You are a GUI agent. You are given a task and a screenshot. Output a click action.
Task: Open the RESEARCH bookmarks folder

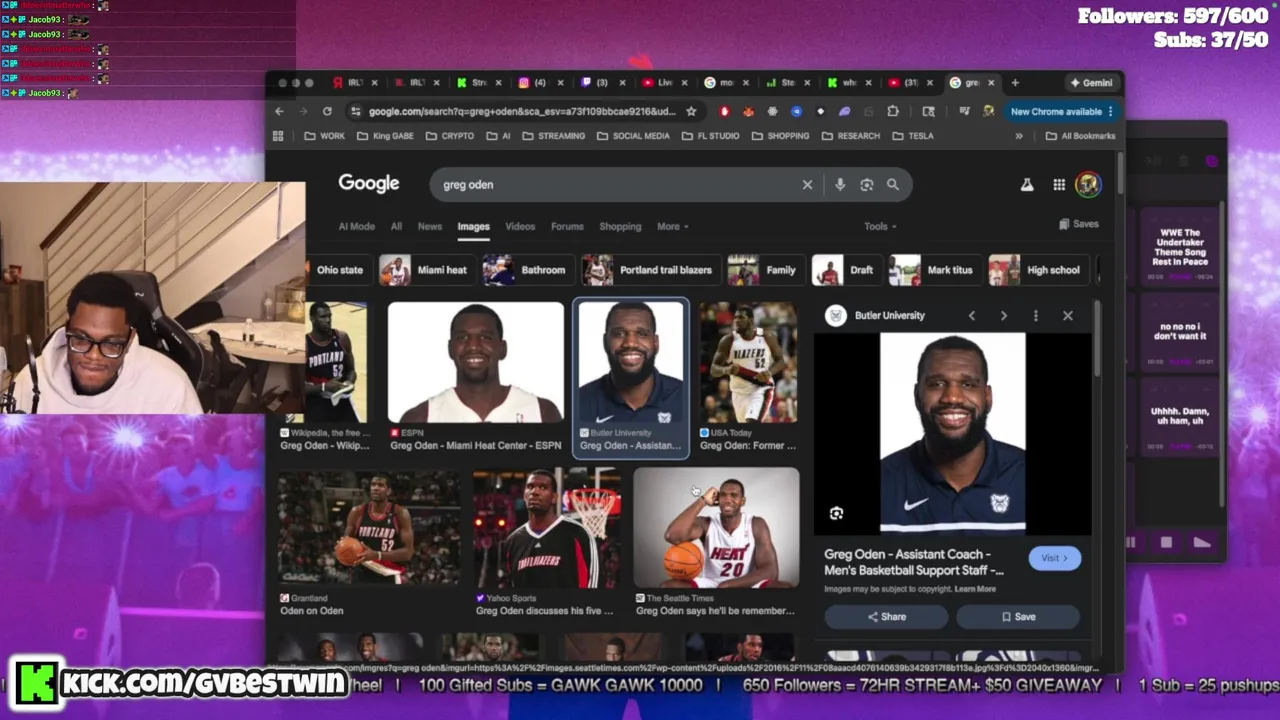tap(850, 136)
